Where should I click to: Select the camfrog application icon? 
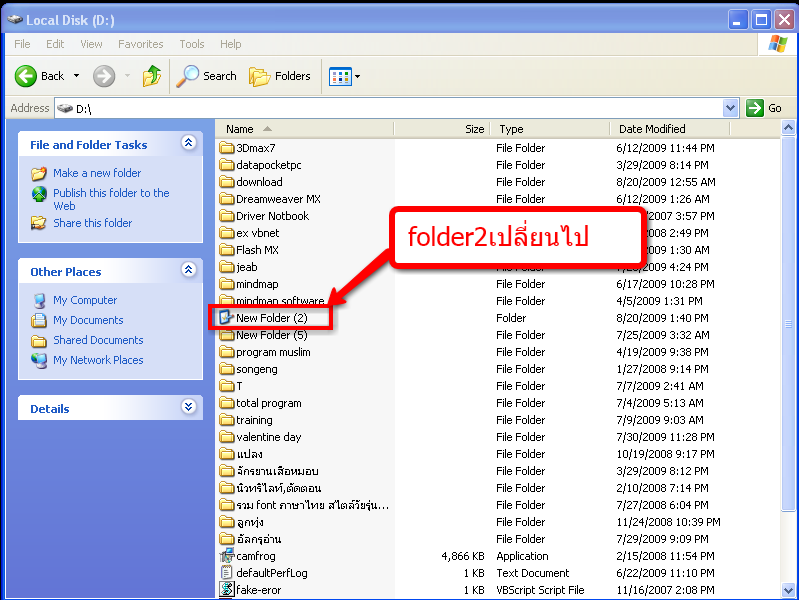(226, 556)
